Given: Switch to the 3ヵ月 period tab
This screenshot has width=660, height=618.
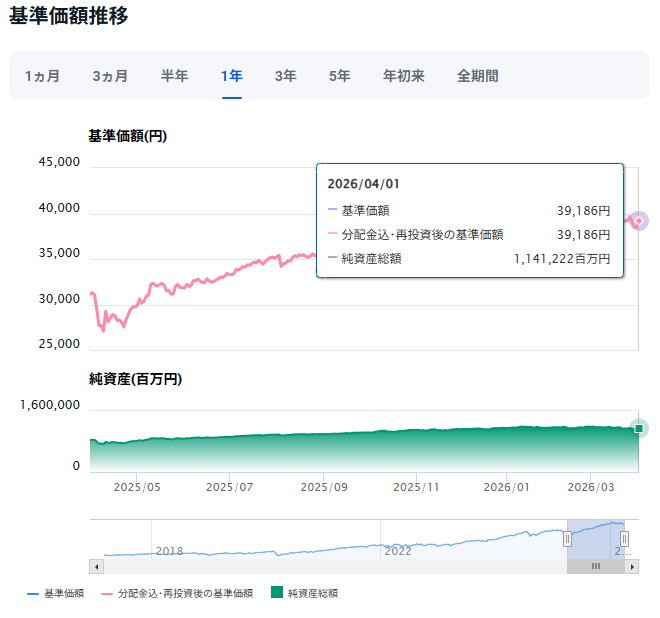Looking at the screenshot, I should [x=110, y=76].
